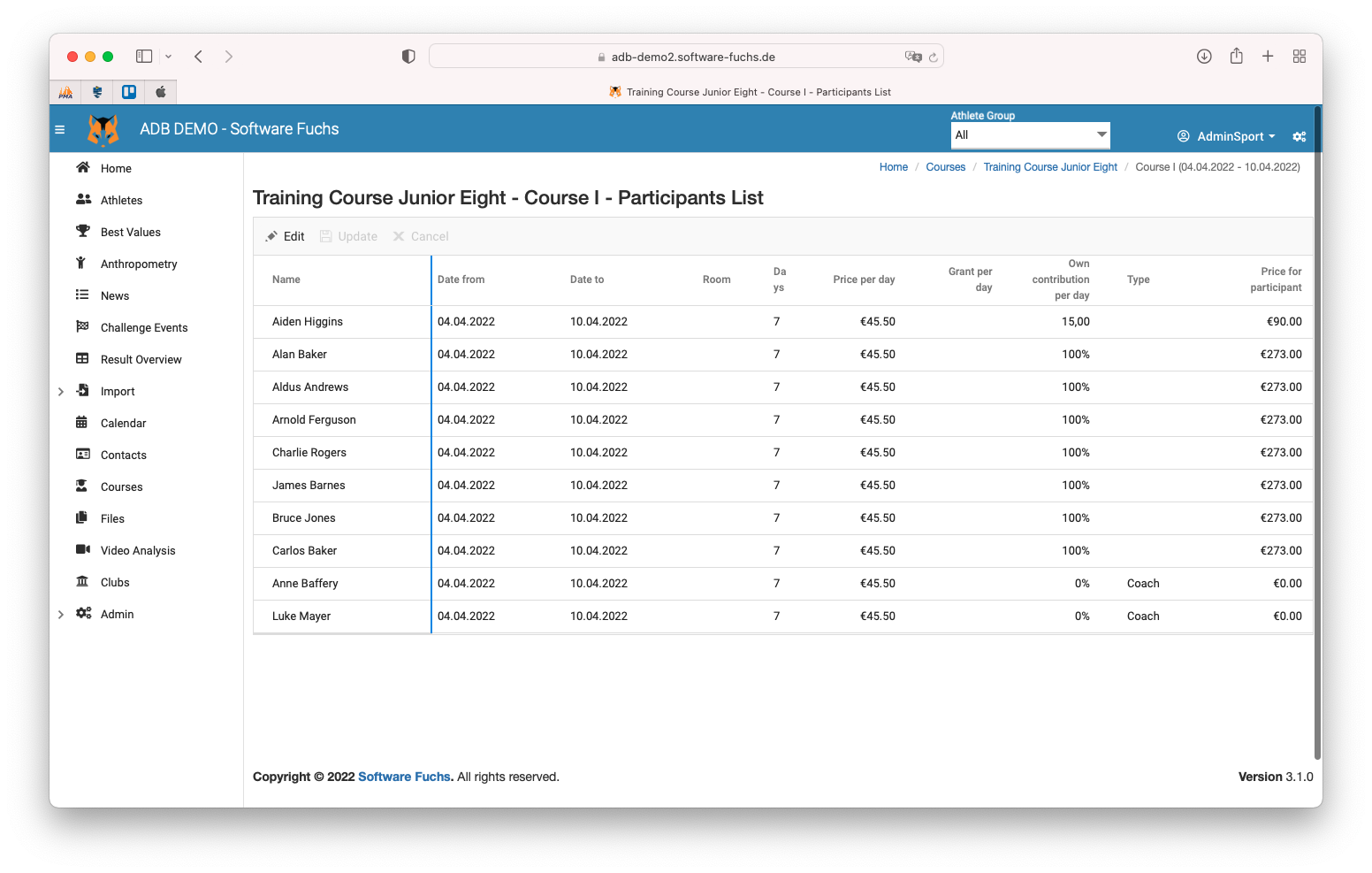The width and height of the screenshot is (1372, 873).
Task: Select Alan Baker row name
Action: coord(300,355)
